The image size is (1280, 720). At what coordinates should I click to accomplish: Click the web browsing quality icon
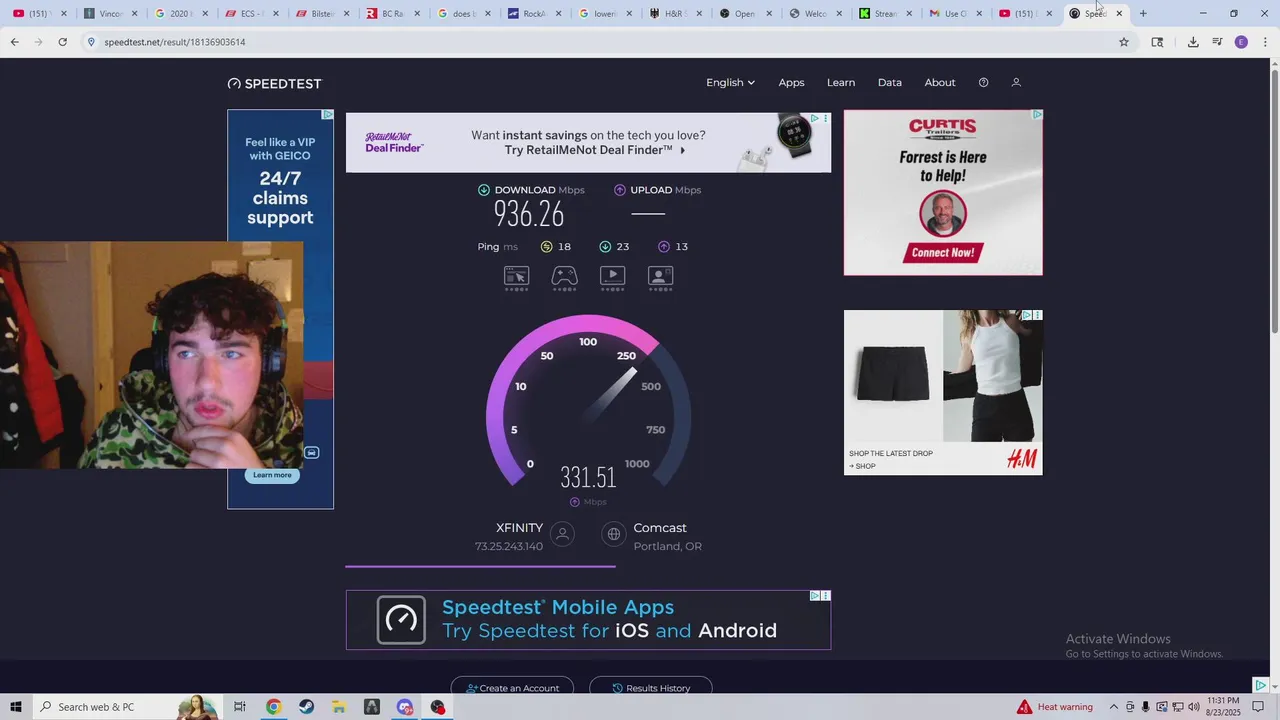coord(516,277)
